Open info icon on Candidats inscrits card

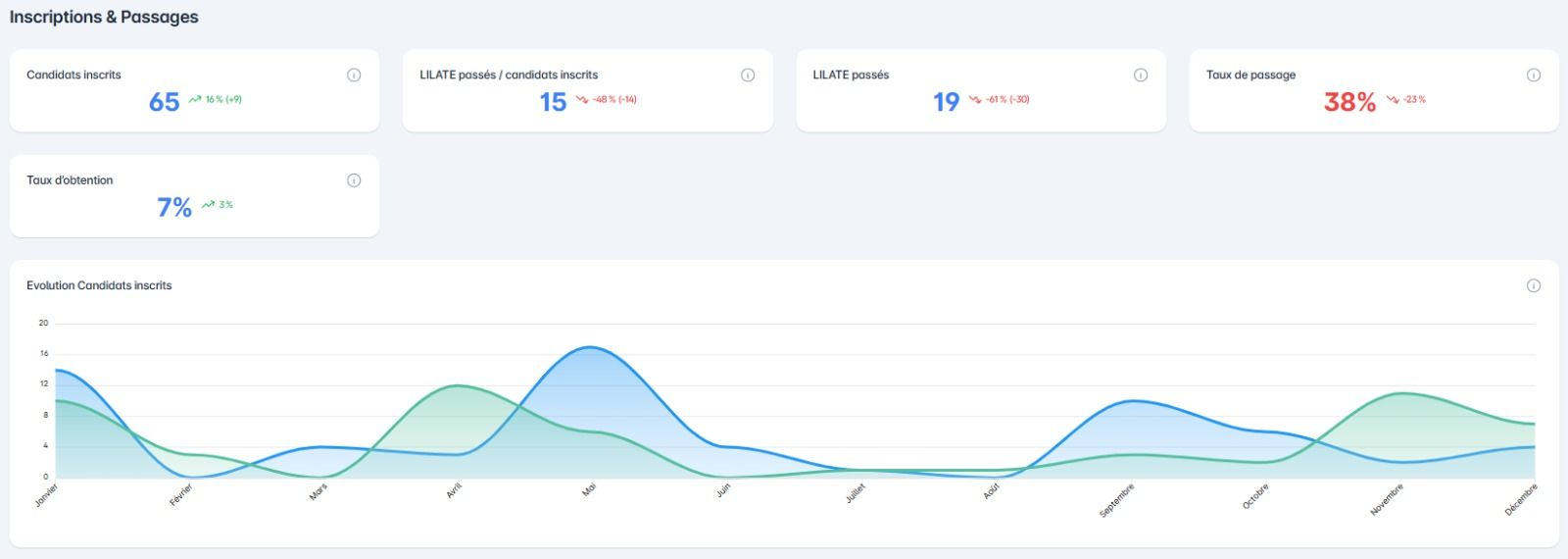pos(354,75)
